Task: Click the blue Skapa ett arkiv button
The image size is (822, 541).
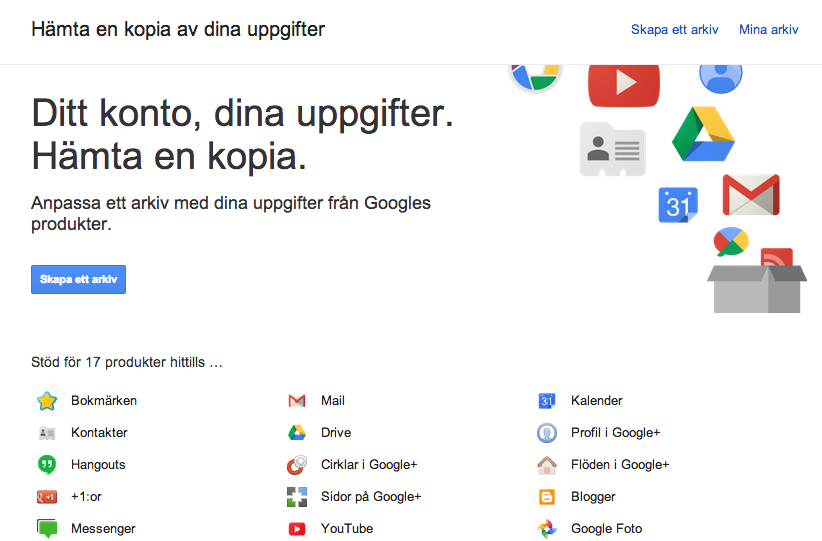Action: click(x=78, y=279)
